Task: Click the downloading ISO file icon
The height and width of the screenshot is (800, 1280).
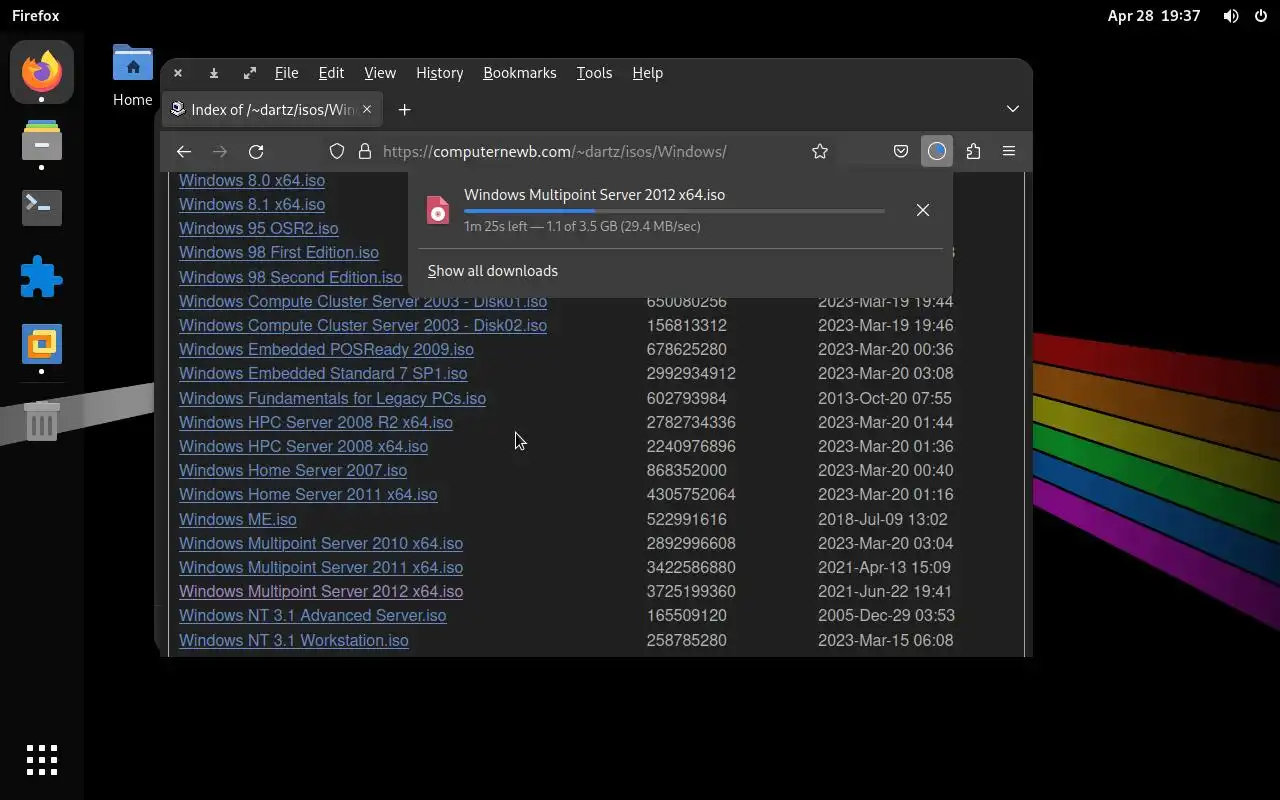Action: pos(438,210)
